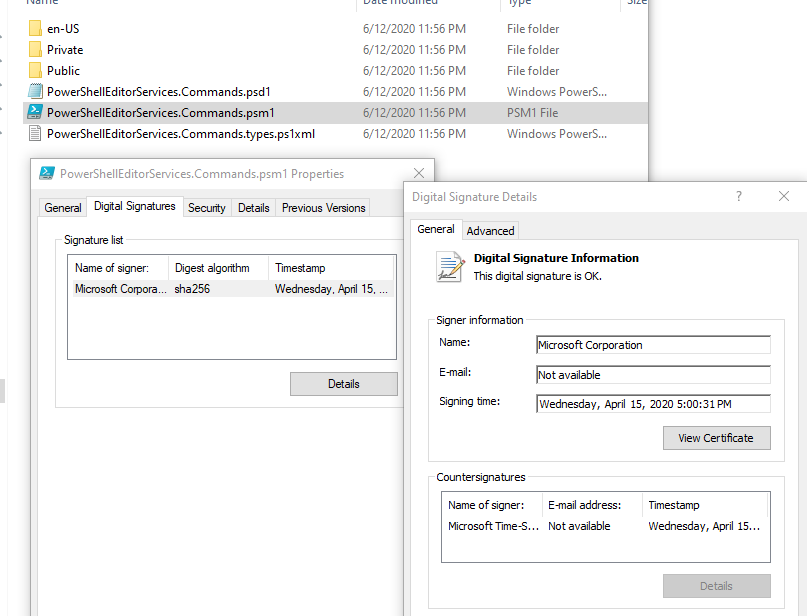Open the en-US folder icon
This screenshot has width=807, height=616.
(34, 28)
